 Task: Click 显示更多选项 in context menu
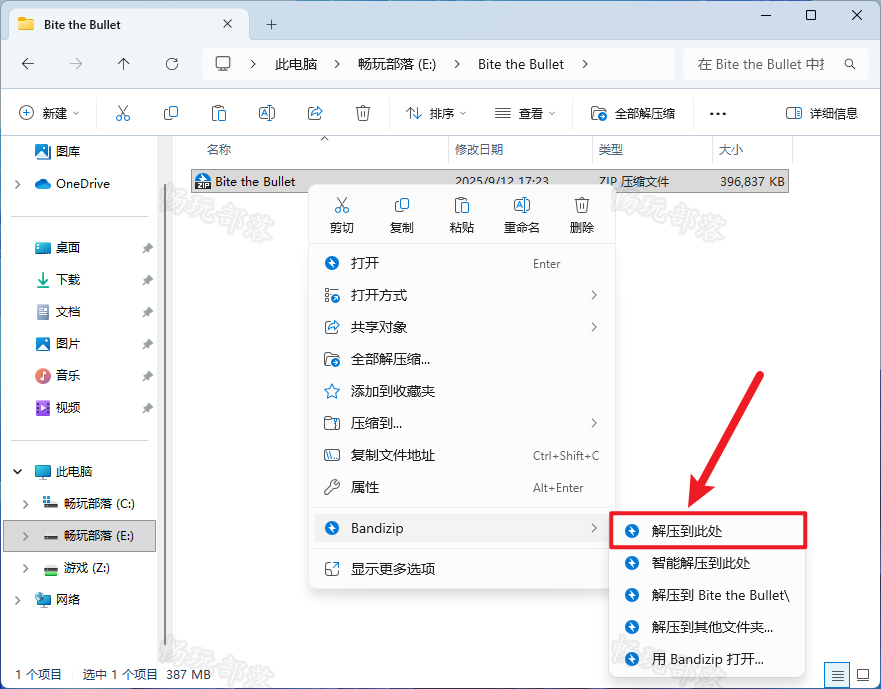tap(462, 569)
